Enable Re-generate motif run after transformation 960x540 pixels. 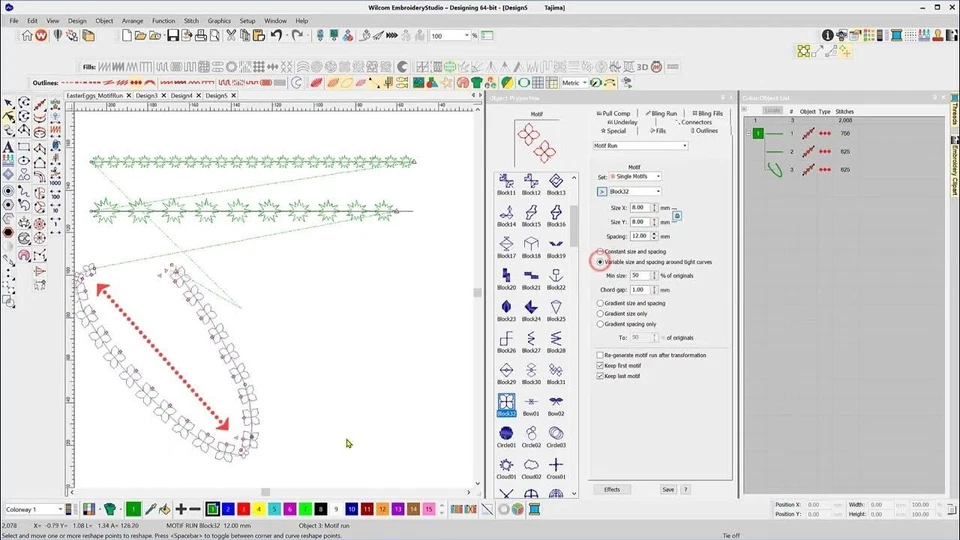coord(600,355)
